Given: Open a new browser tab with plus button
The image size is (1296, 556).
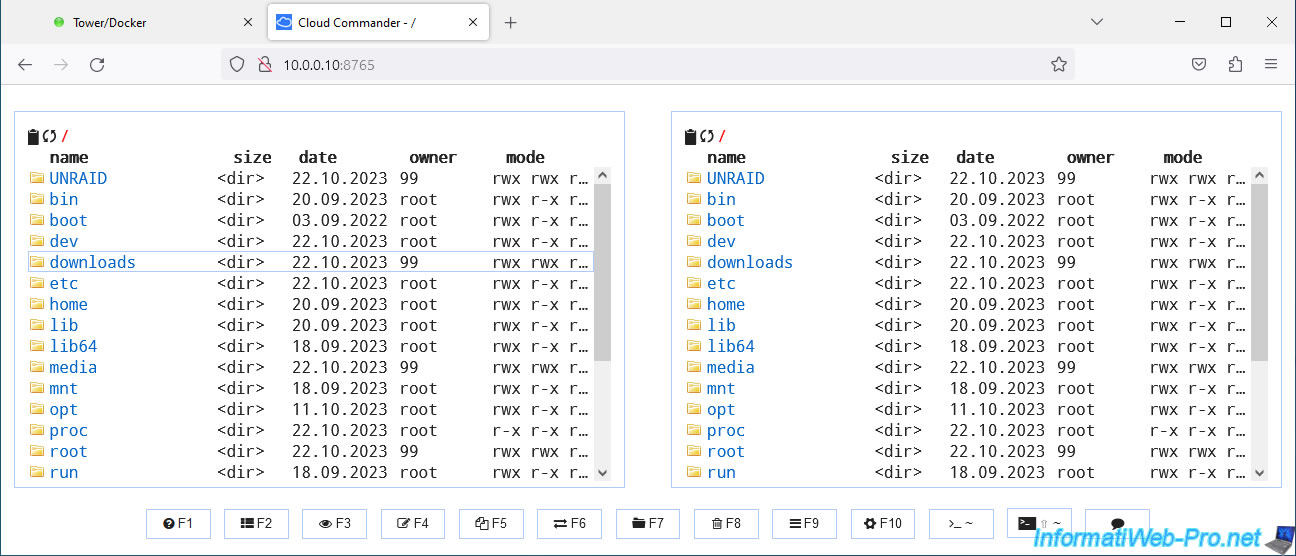Looking at the screenshot, I should (511, 22).
